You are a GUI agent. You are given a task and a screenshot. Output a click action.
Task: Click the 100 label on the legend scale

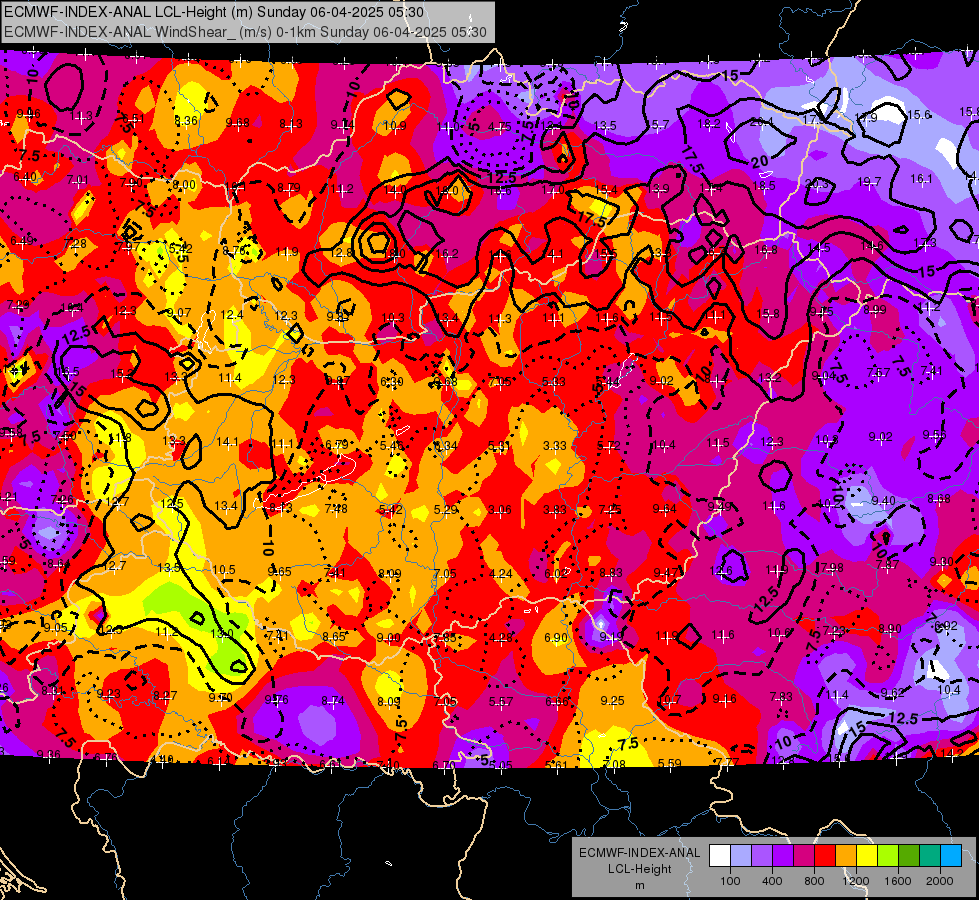coord(730,881)
